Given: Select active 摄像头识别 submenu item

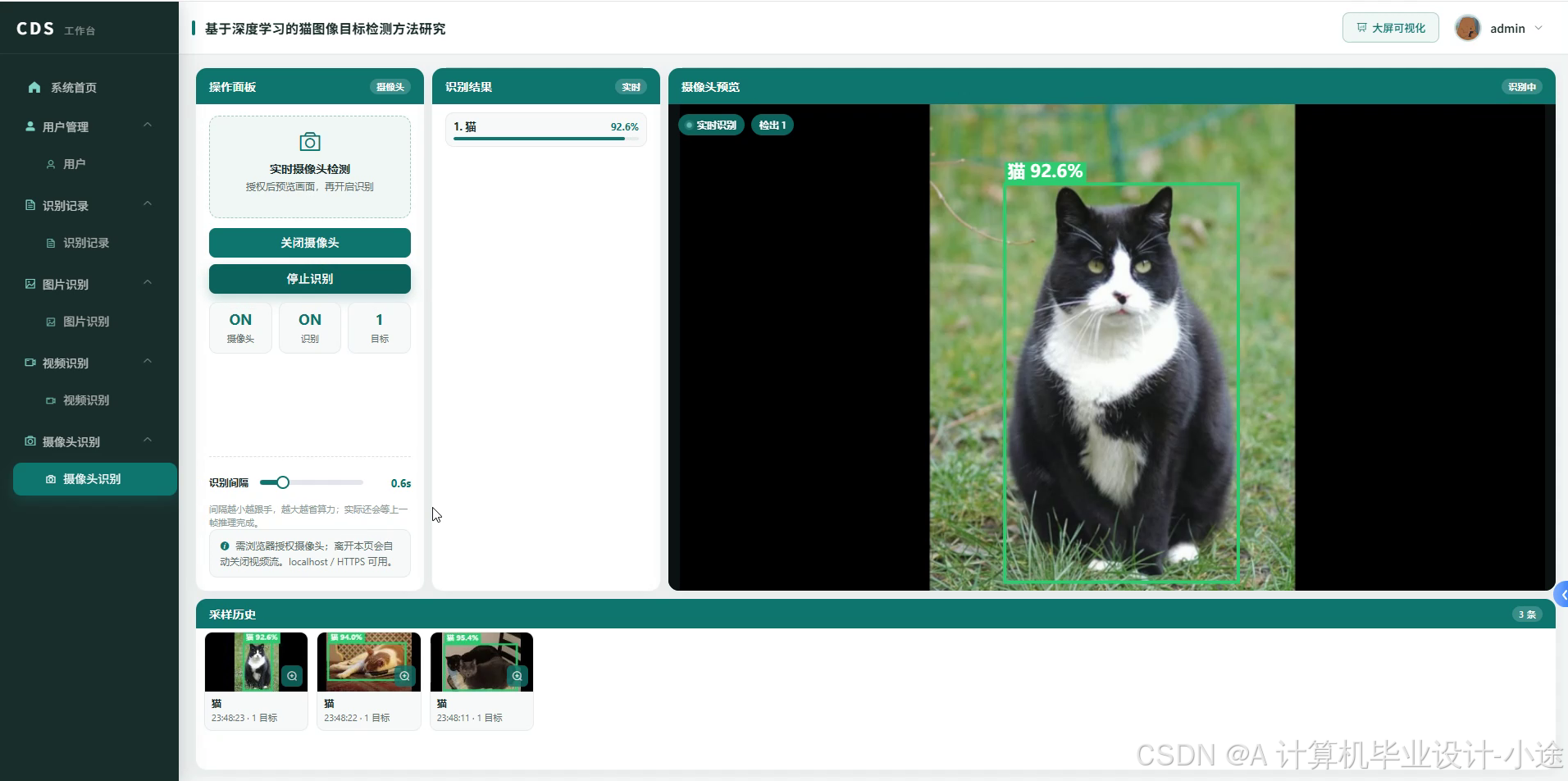Looking at the screenshot, I should point(95,479).
